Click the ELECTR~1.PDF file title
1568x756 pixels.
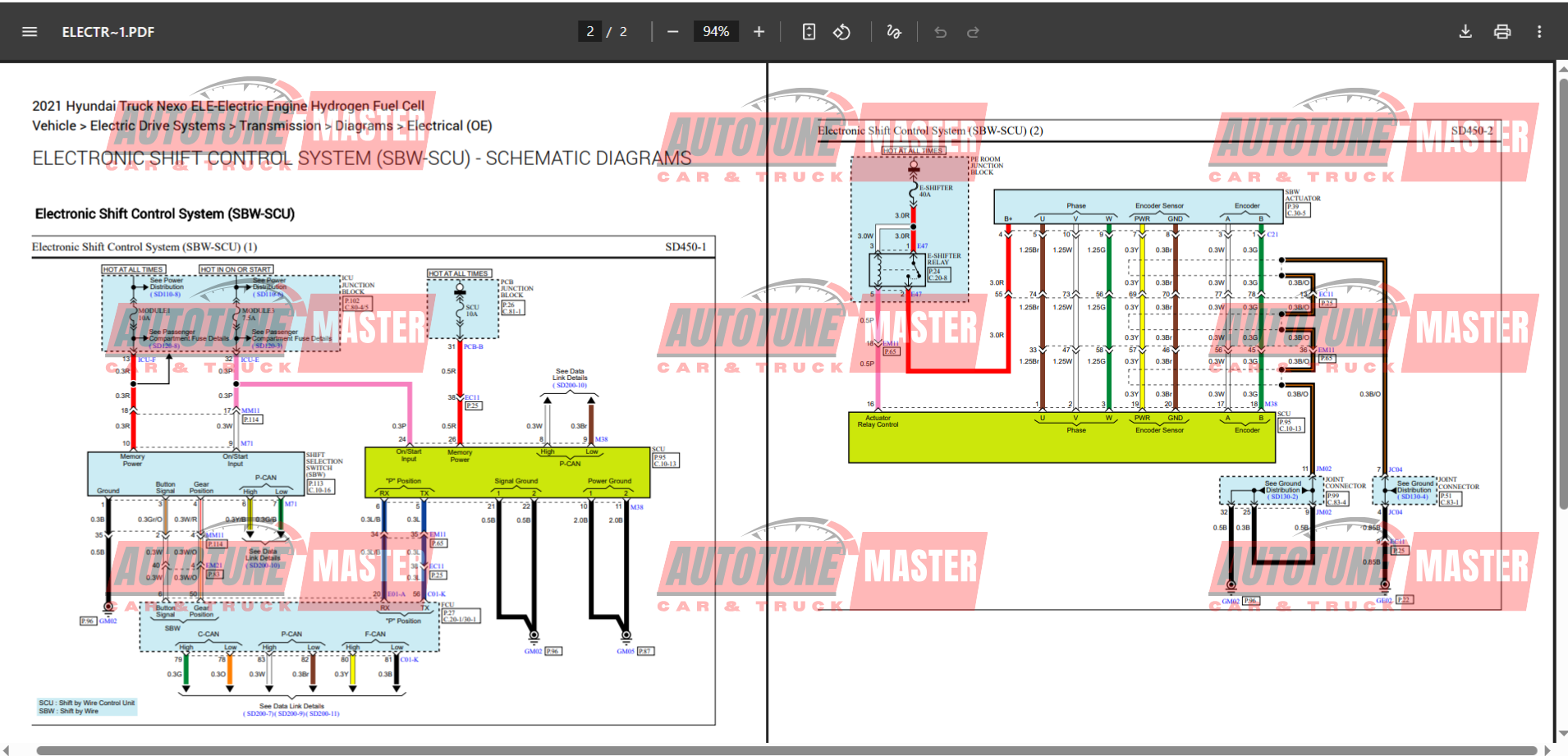(x=108, y=32)
